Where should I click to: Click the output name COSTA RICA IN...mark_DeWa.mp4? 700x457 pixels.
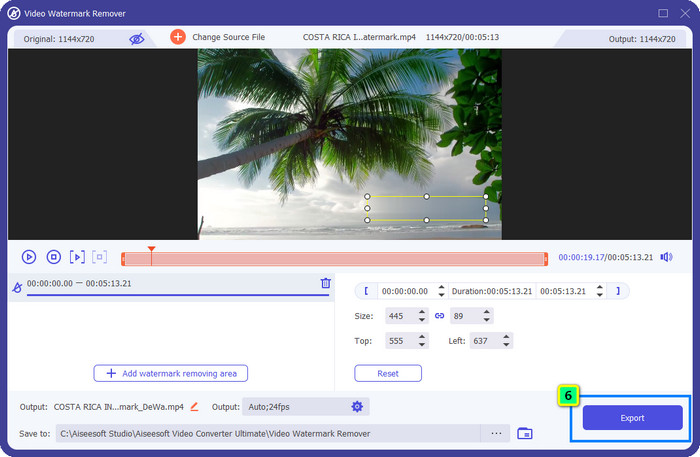119,407
